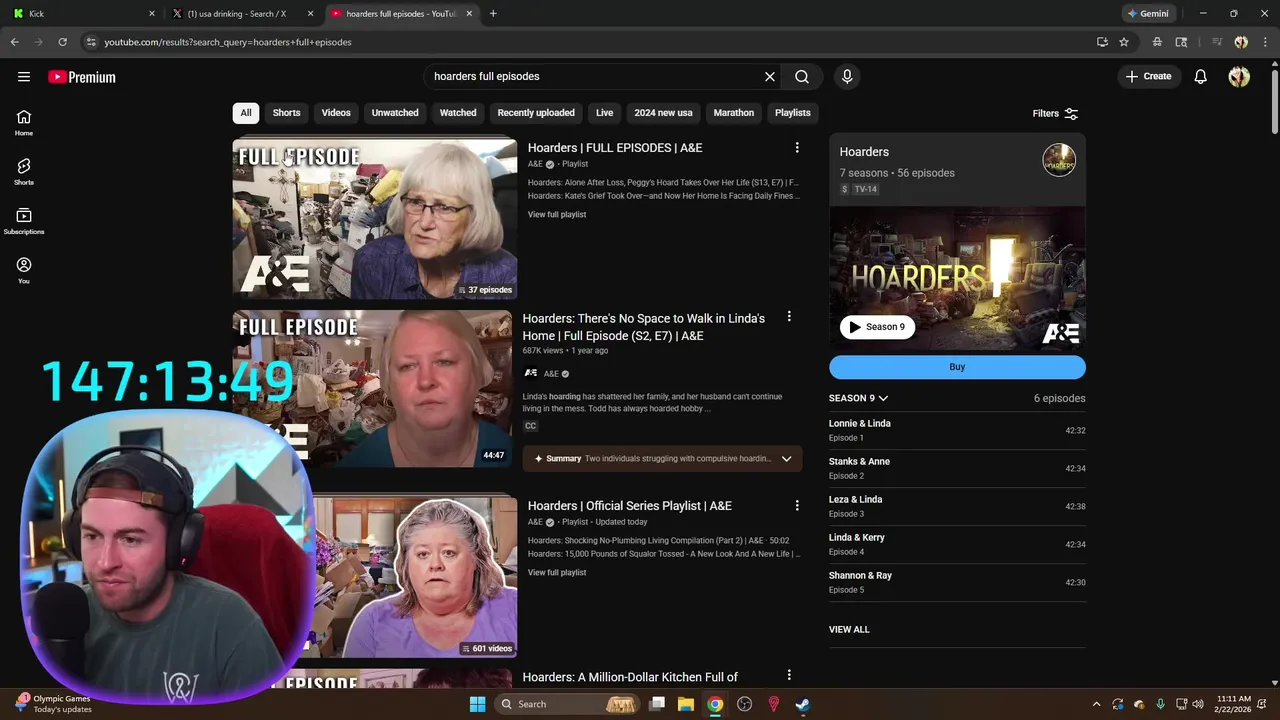This screenshot has width=1280, height=720.
Task: Open the You page in sidebar
Action: tap(24, 270)
